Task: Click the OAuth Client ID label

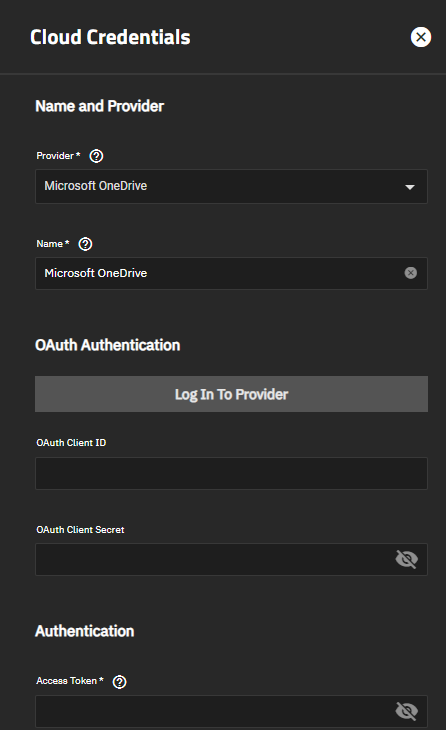Action: tap(71, 443)
